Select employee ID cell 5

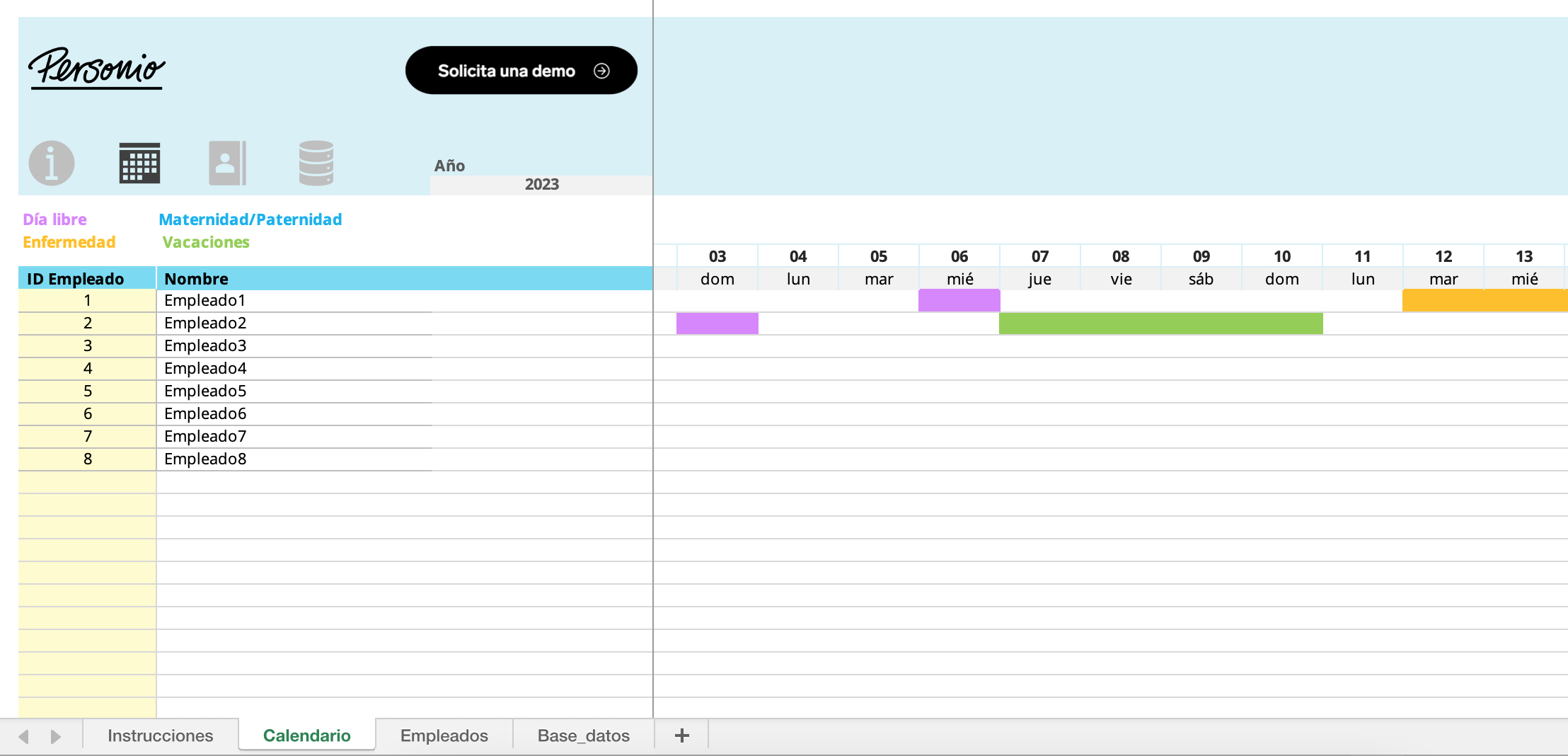(87, 391)
